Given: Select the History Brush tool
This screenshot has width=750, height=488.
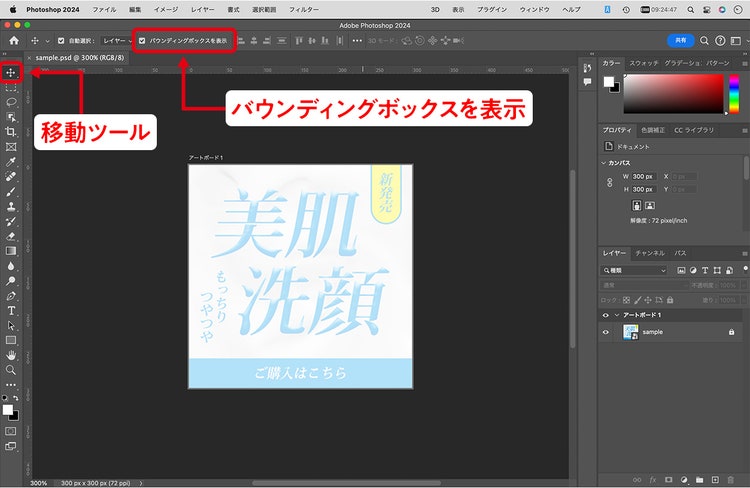Looking at the screenshot, I should click(11, 222).
